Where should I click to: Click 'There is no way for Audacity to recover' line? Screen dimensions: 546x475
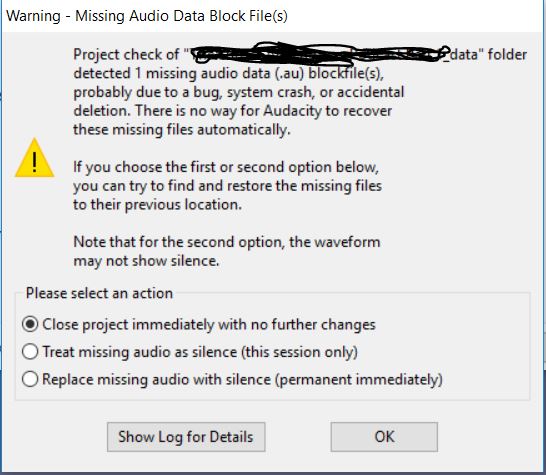click(264, 111)
